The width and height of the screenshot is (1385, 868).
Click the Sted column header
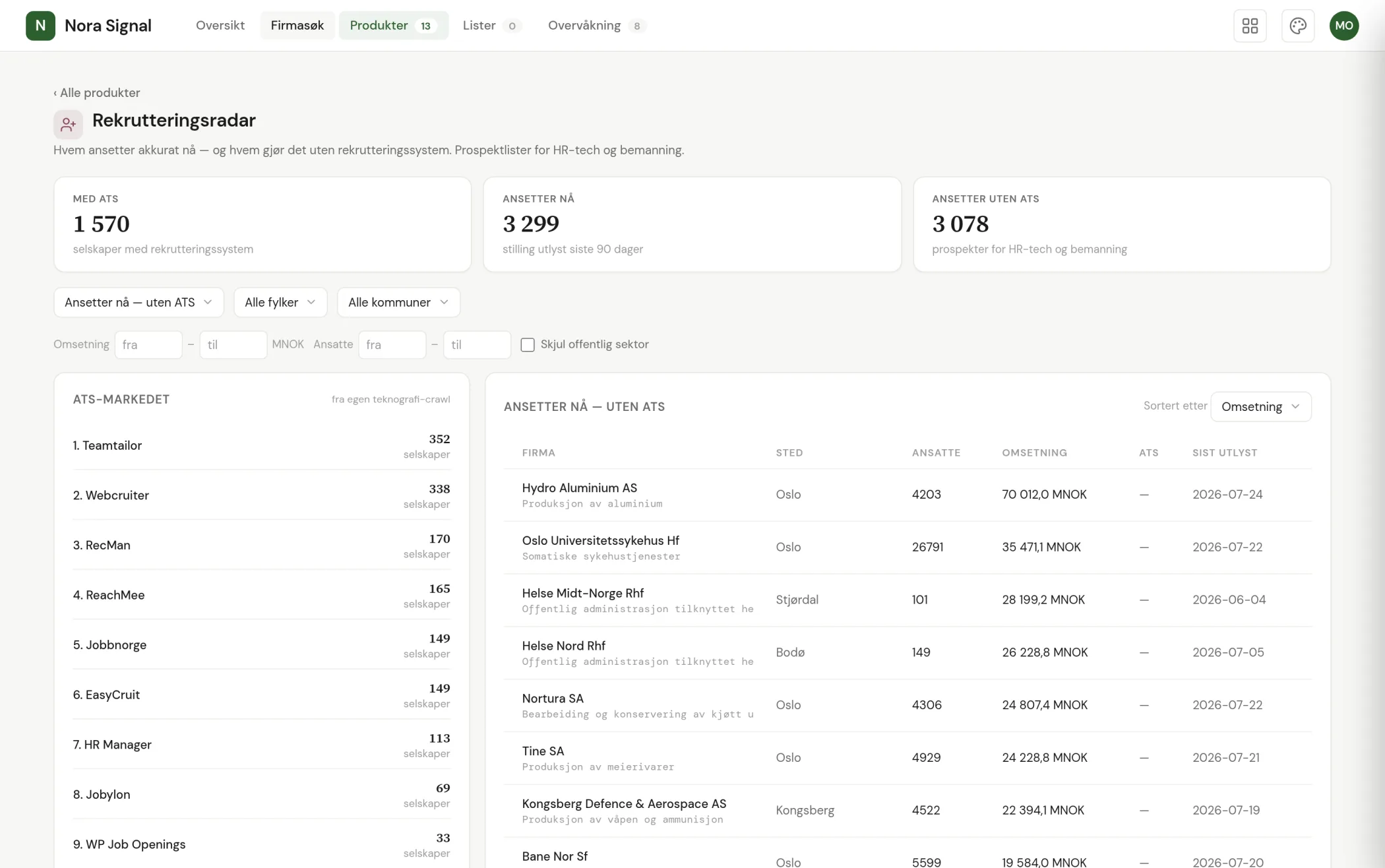tap(789, 452)
